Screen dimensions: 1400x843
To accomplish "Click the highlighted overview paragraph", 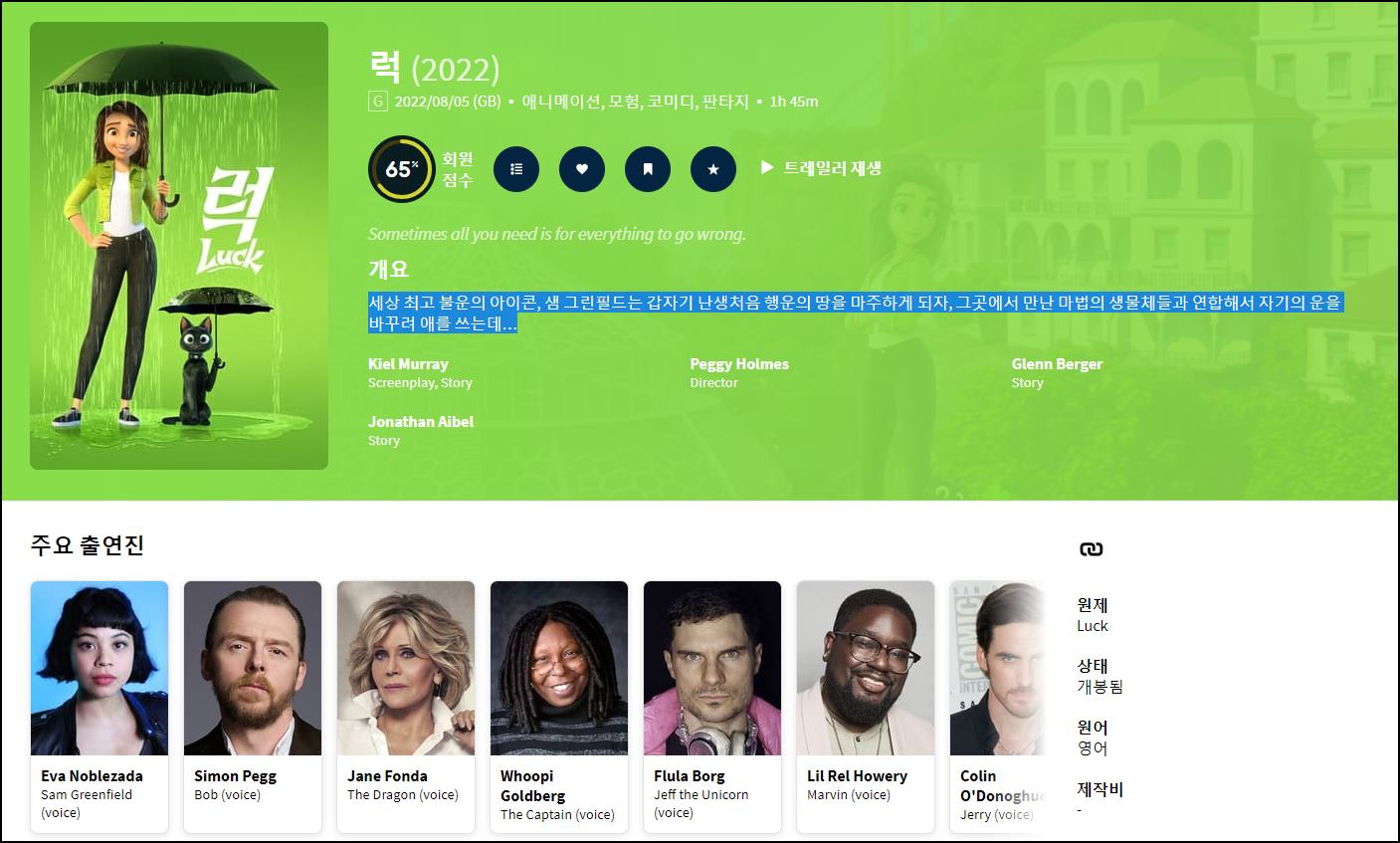I will click(x=856, y=313).
